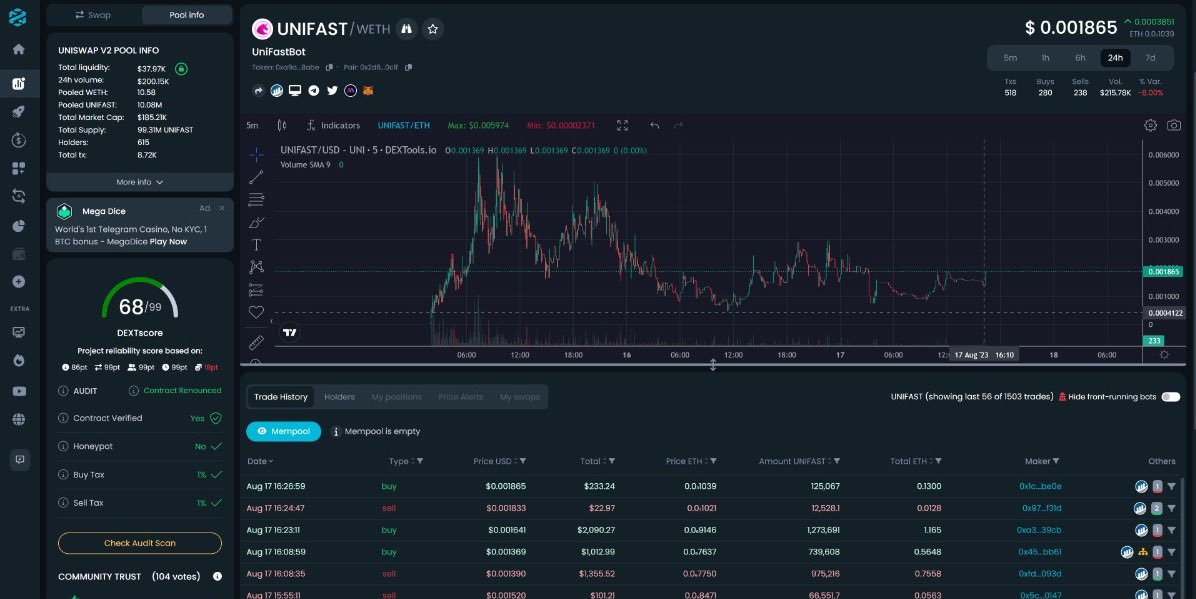The image size is (1196, 599).
Task: Undo the last chart action
Action: (654, 125)
